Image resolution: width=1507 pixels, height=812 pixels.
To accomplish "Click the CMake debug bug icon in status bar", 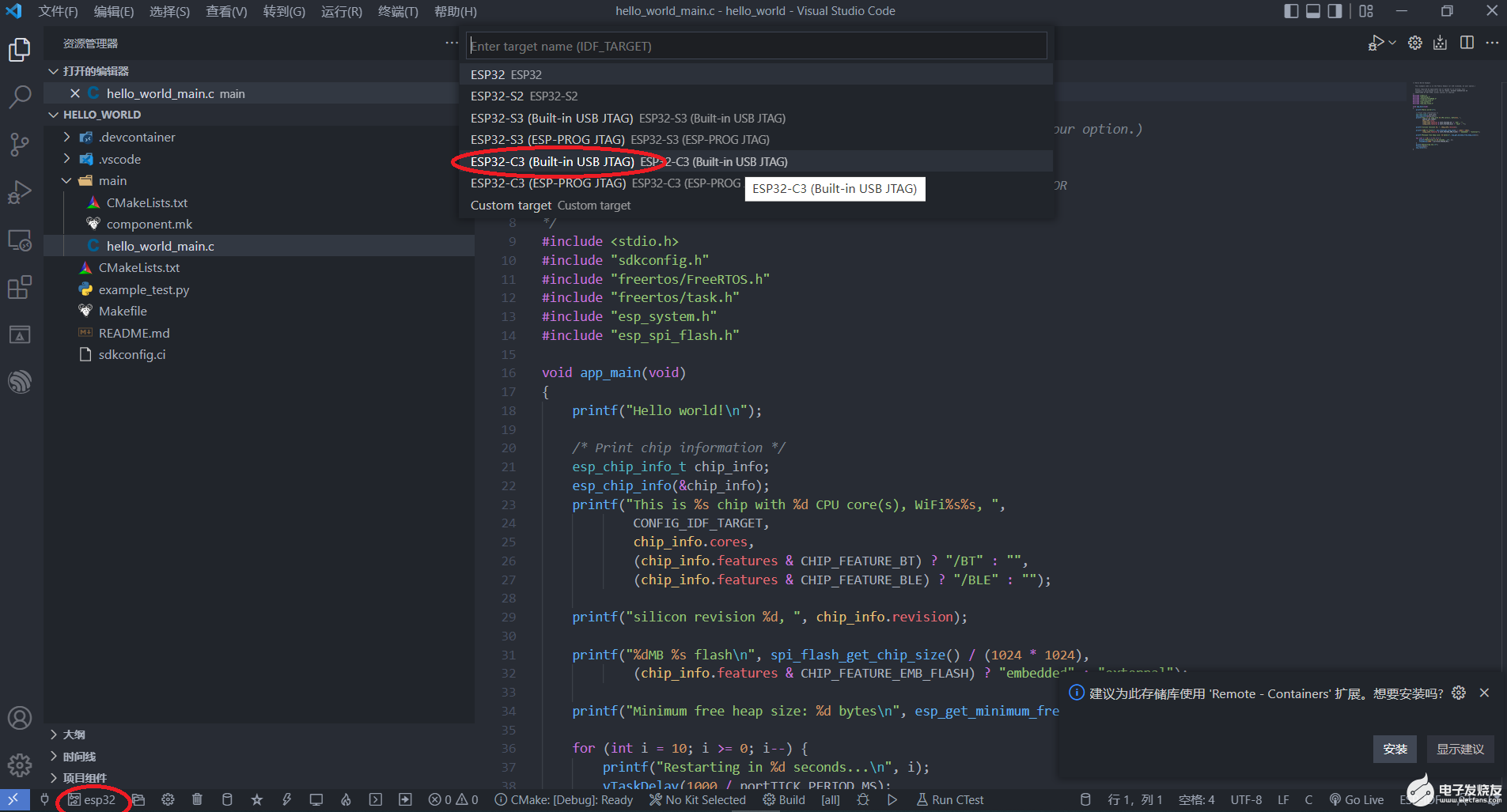I will point(863,799).
